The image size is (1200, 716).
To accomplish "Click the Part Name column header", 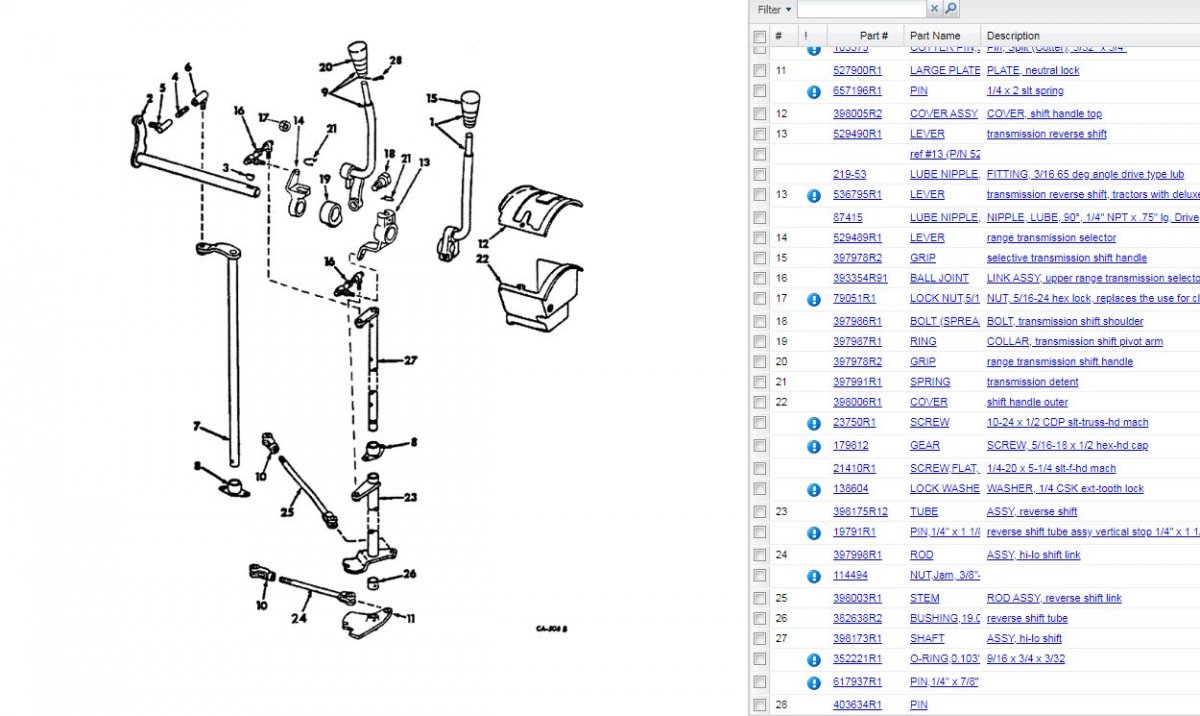I will 934,36.
